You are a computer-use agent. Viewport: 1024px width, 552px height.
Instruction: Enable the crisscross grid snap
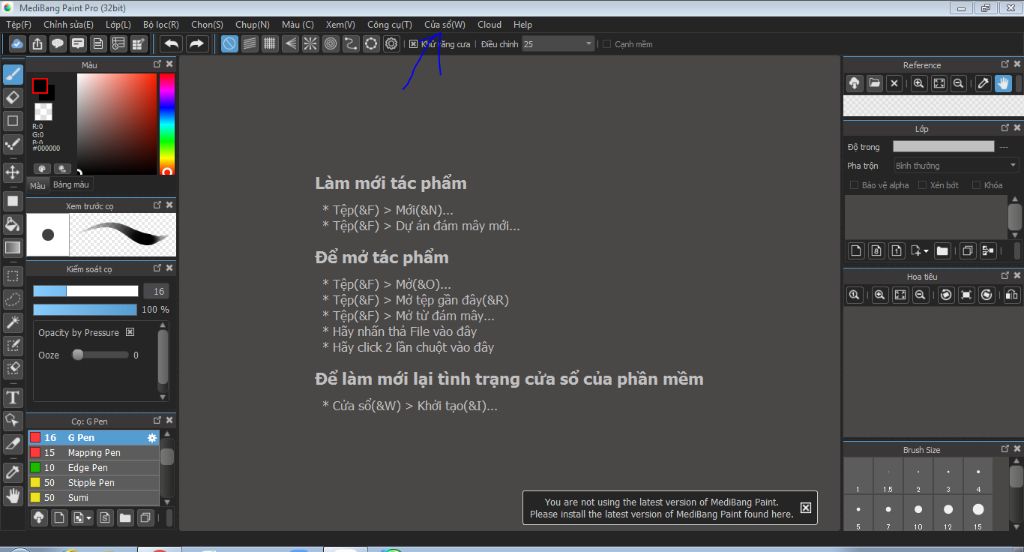point(270,44)
